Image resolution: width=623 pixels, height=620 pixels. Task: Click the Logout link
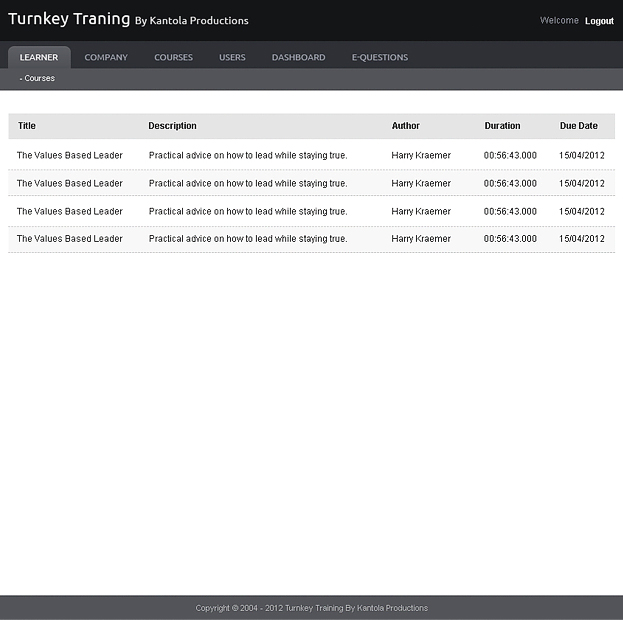point(599,21)
